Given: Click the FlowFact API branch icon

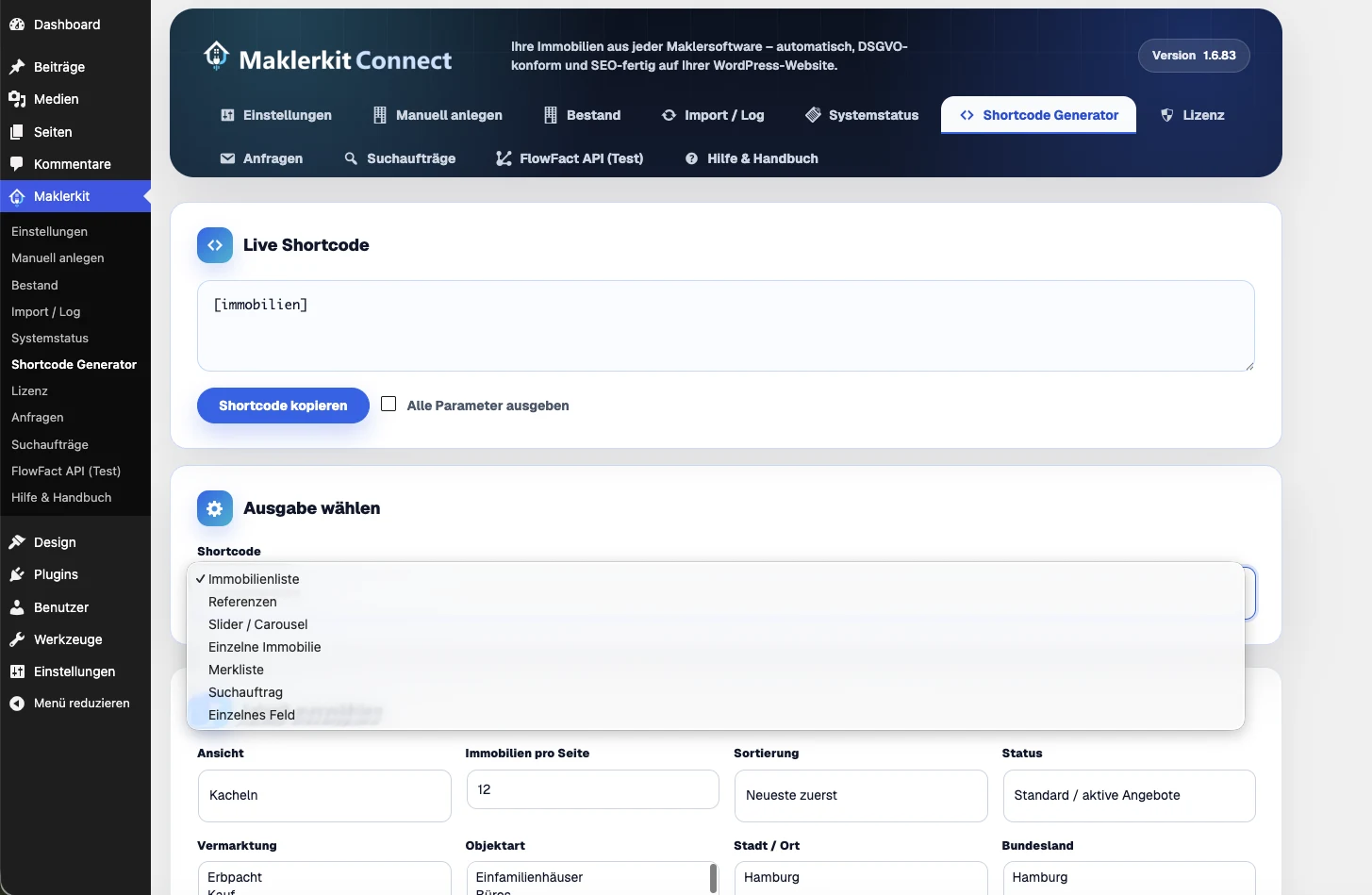Looking at the screenshot, I should coord(504,158).
